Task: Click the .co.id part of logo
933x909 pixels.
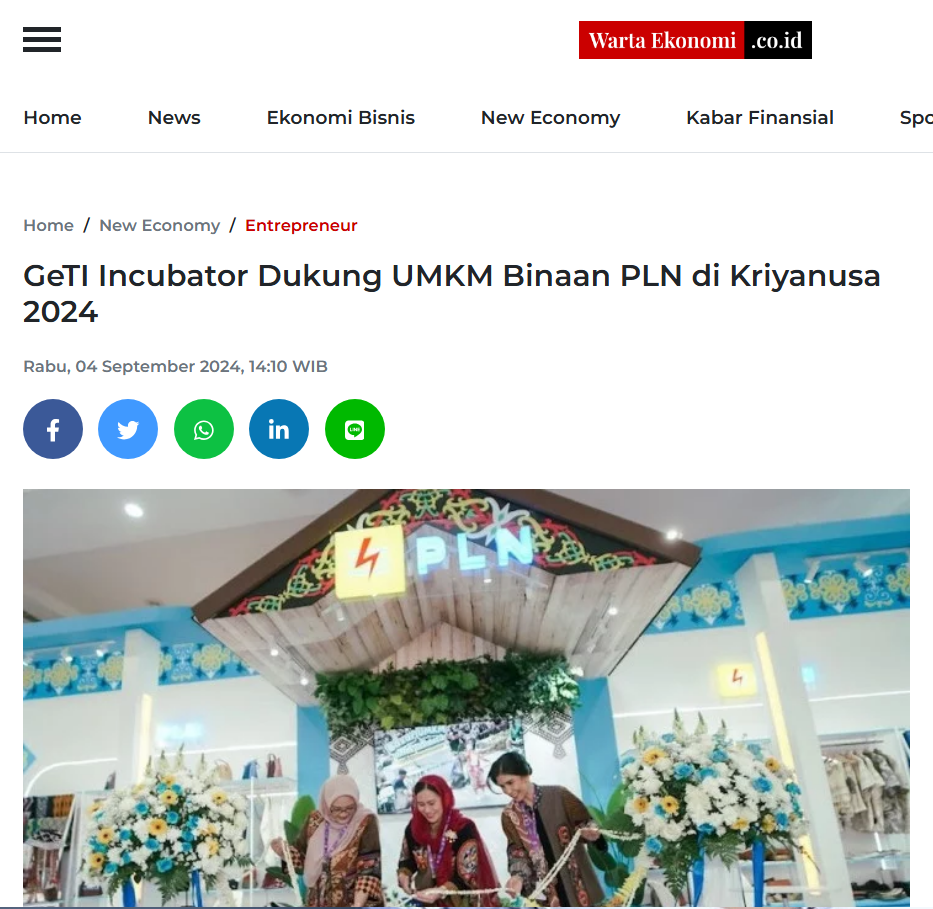Action: point(777,40)
